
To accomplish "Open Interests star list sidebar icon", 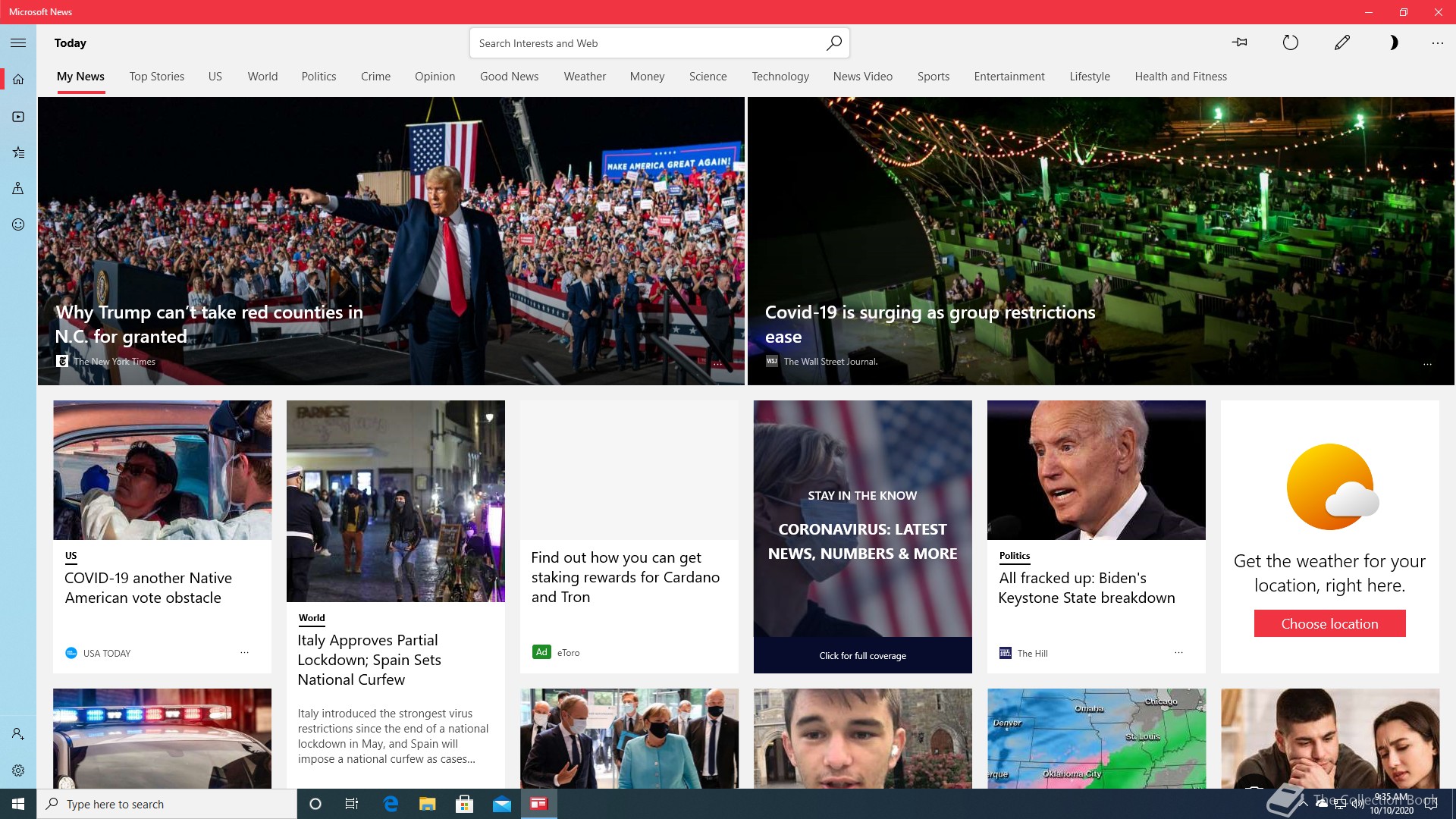I will (x=18, y=152).
